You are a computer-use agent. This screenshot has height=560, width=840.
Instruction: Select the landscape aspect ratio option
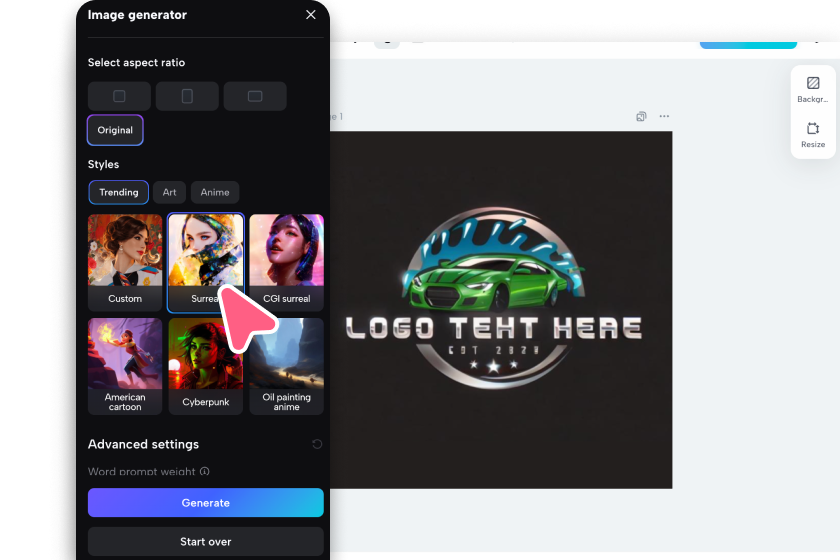pos(255,96)
